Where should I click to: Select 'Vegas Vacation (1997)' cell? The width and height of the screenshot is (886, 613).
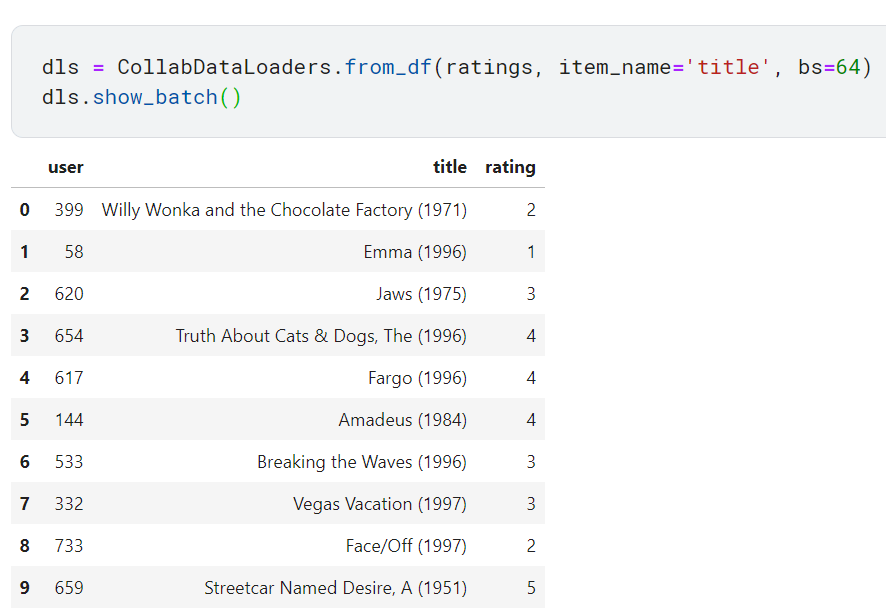pyautogui.click(x=380, y=504)
